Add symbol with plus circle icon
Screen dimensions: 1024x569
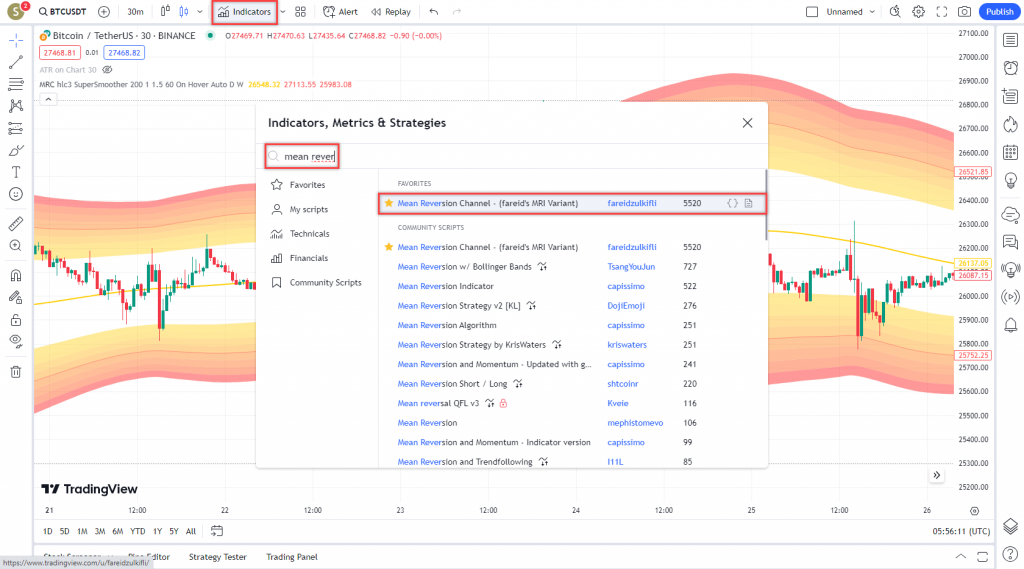coord(104,12)
